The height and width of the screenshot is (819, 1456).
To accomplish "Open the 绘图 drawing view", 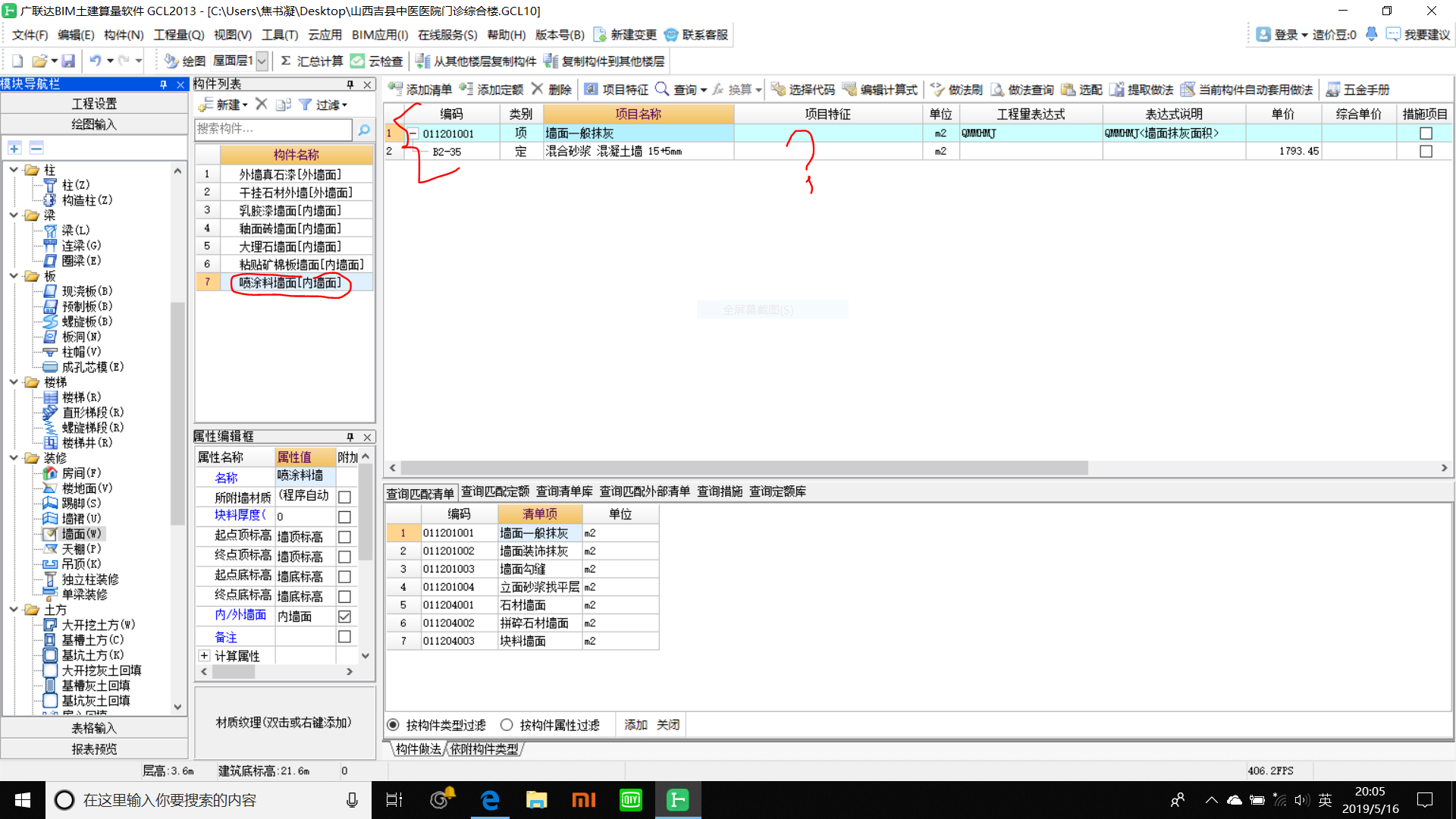I will (x=185, y=61).
